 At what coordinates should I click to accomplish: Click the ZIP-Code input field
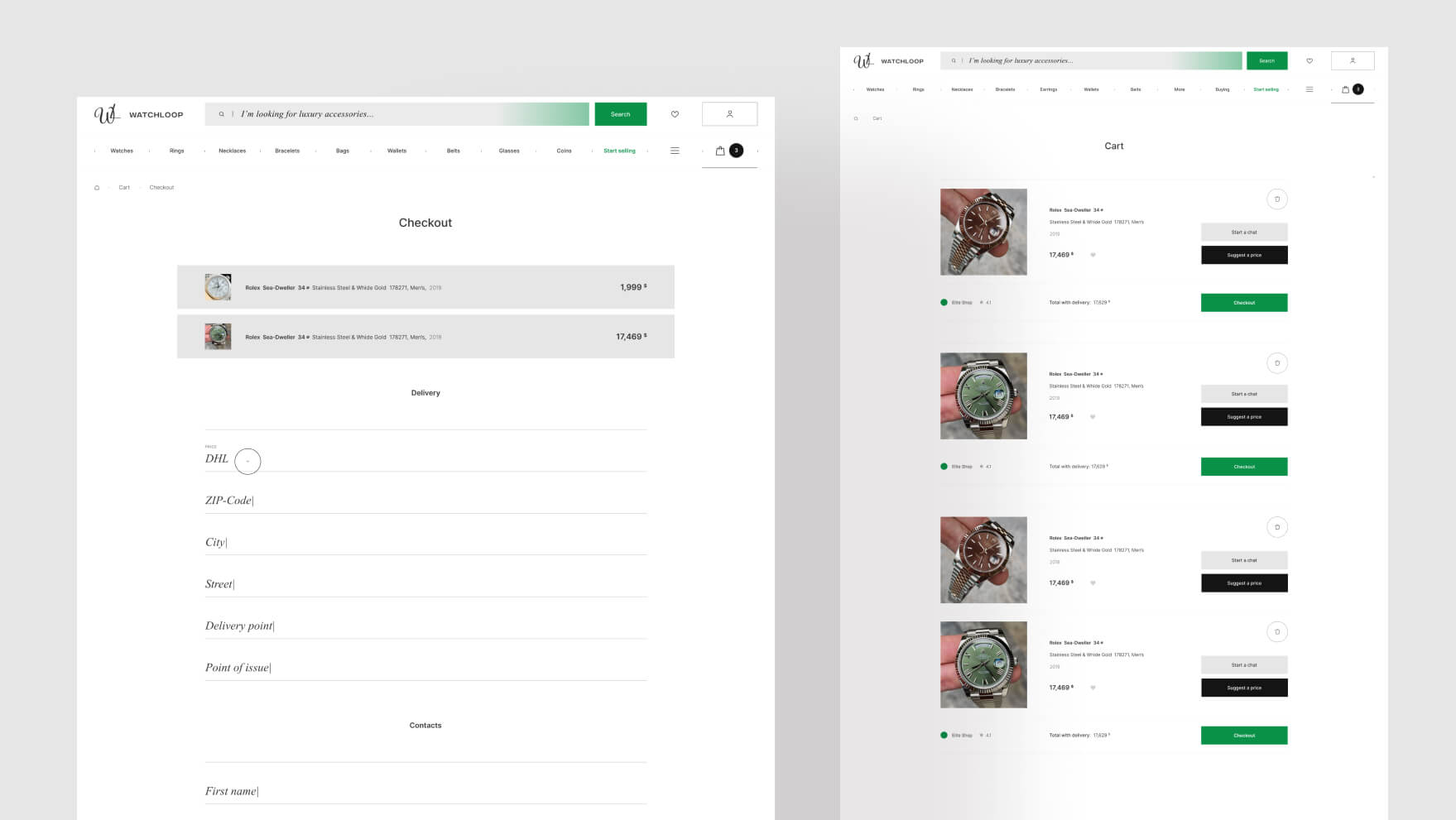click(x=425, y=501)
